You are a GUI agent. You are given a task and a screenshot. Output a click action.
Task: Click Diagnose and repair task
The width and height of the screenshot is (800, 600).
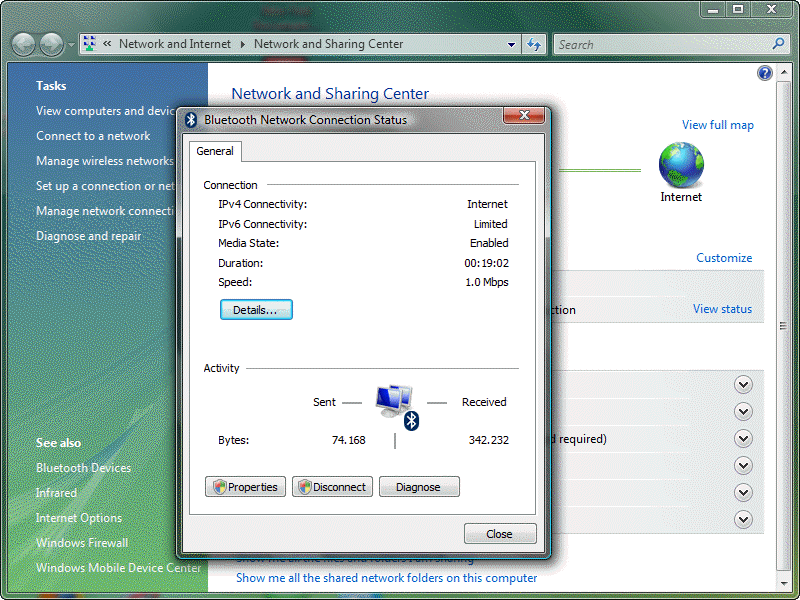[x=89, y=236]
